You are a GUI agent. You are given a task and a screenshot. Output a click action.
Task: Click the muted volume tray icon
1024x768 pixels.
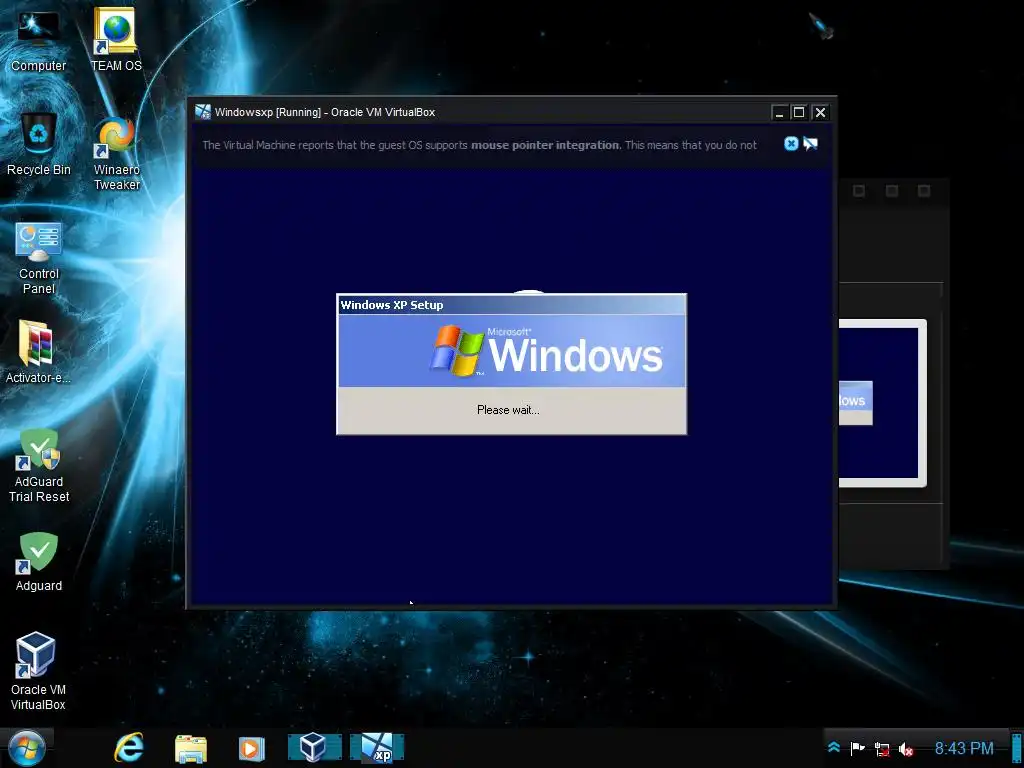tap(906, 749)
